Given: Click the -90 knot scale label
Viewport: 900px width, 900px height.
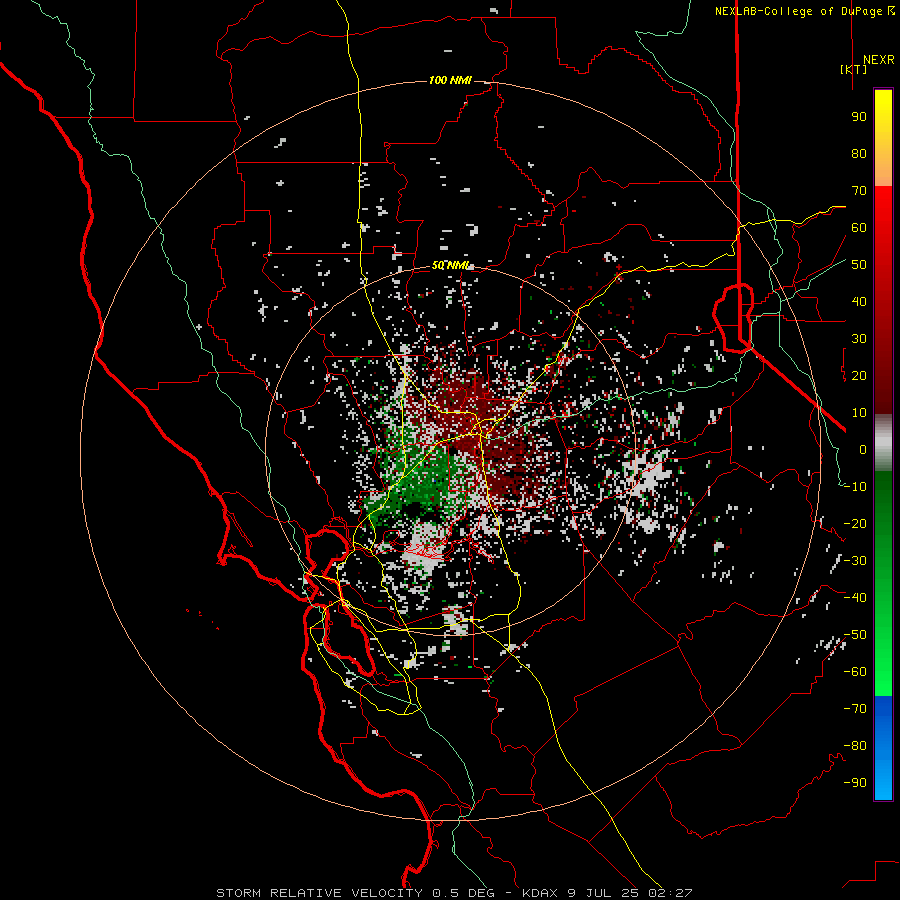Looking at the screenshot, I should [855, 783].
